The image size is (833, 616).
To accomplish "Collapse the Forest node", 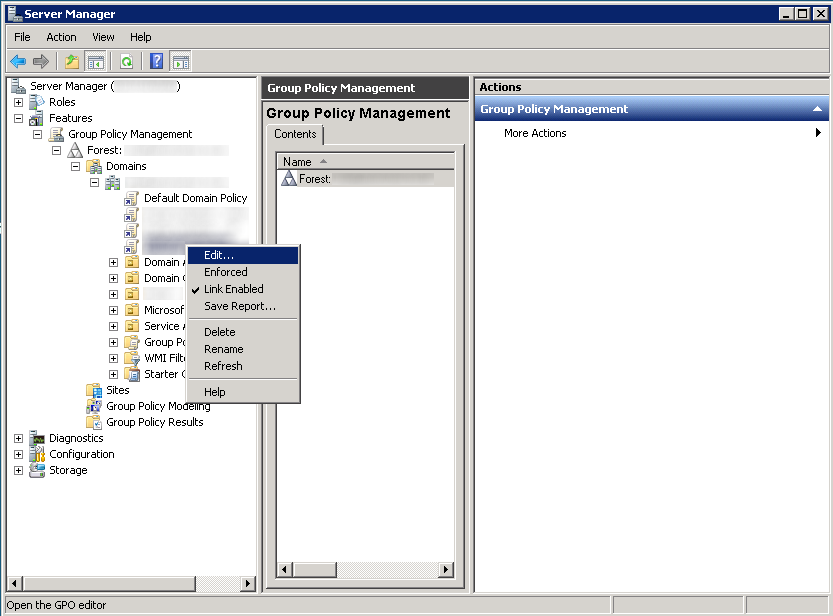I will [56, 150].
